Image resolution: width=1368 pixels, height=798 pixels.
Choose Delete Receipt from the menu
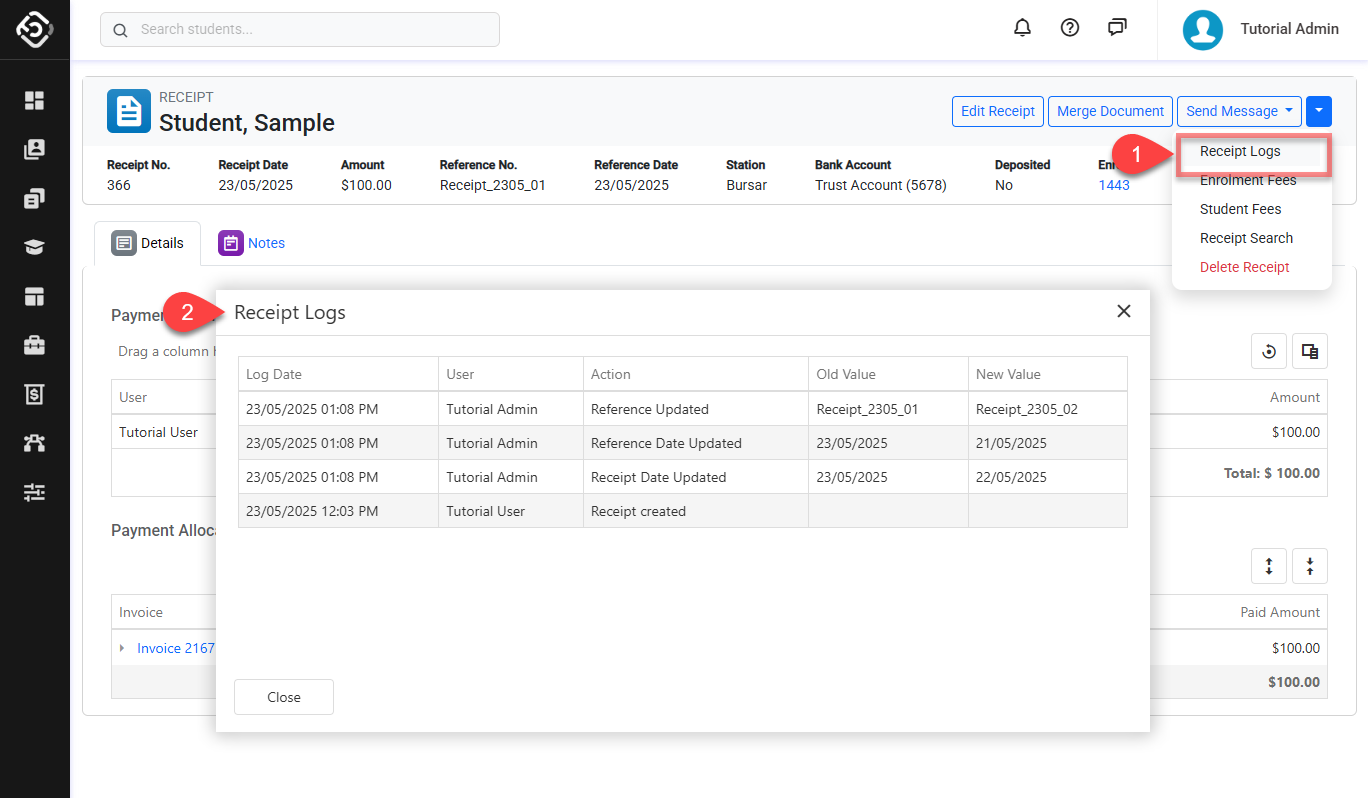coord(1245,267)
